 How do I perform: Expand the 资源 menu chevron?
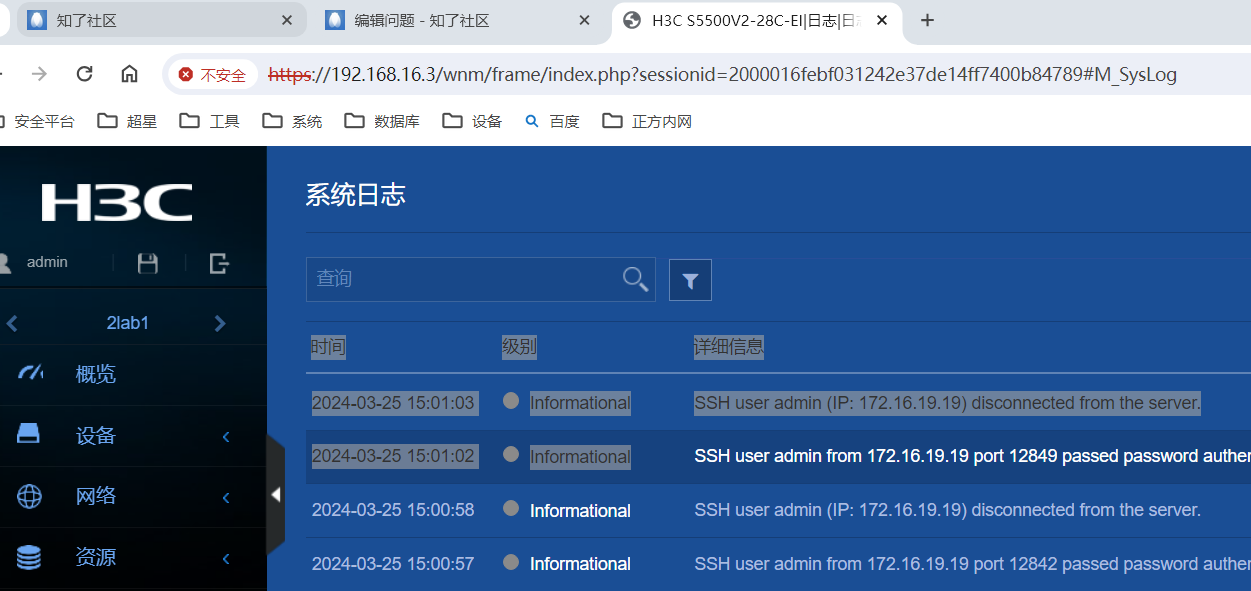[226, 558]
